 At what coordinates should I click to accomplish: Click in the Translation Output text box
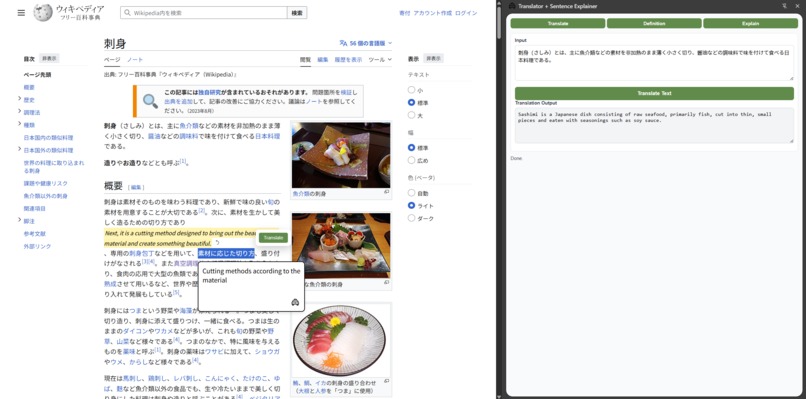click(654, 125)
